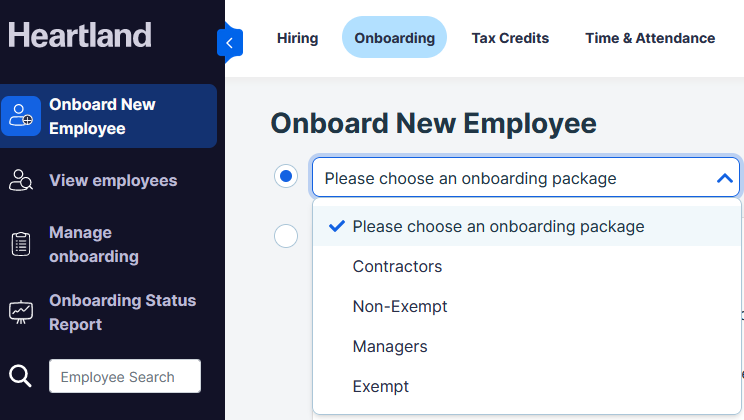
Task: Open the View employees link
Action: point(113,181)
